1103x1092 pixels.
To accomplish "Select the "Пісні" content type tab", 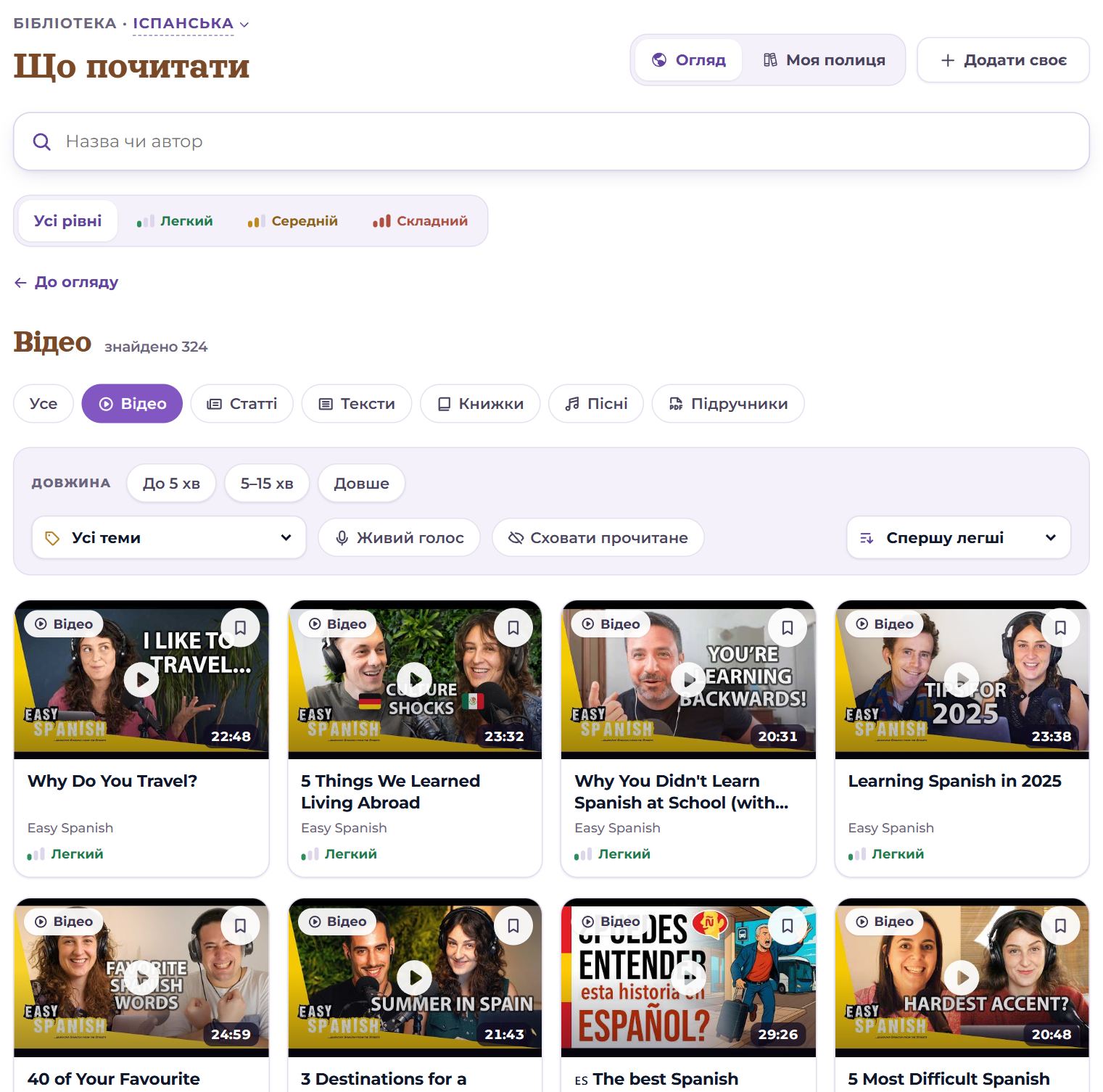I will point(596,404).
